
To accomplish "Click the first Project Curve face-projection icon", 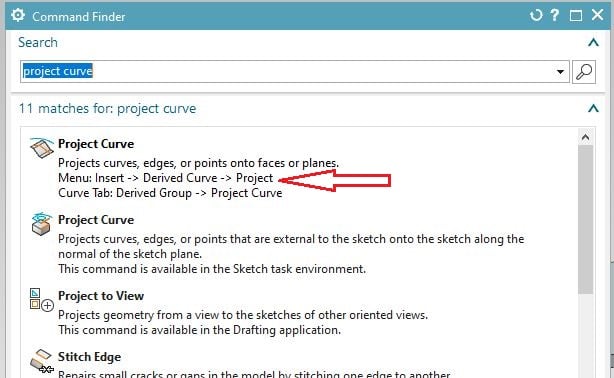I will point(42,148).
